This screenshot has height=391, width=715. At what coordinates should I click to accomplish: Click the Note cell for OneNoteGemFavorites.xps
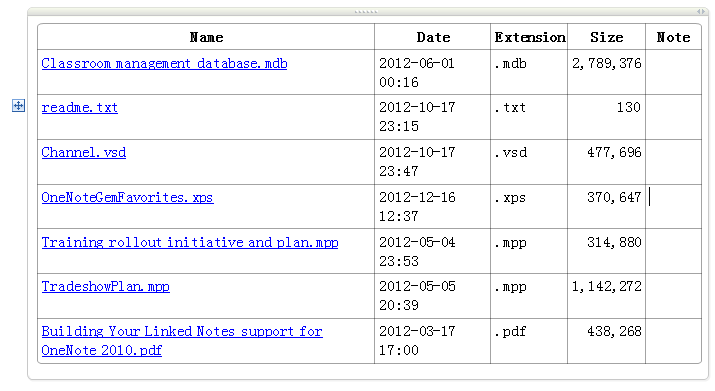coord(674,207)
